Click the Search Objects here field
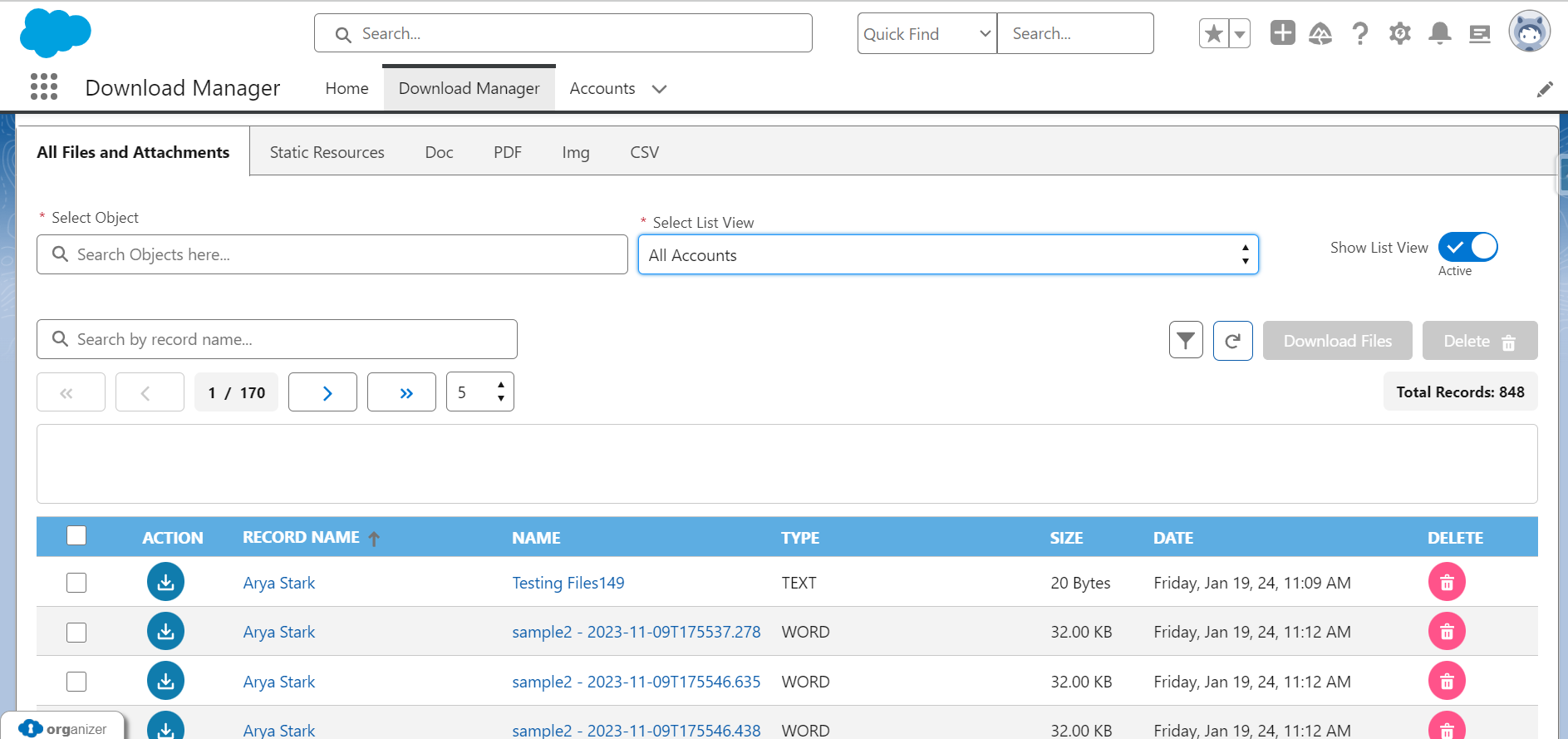 pos(332,254)
